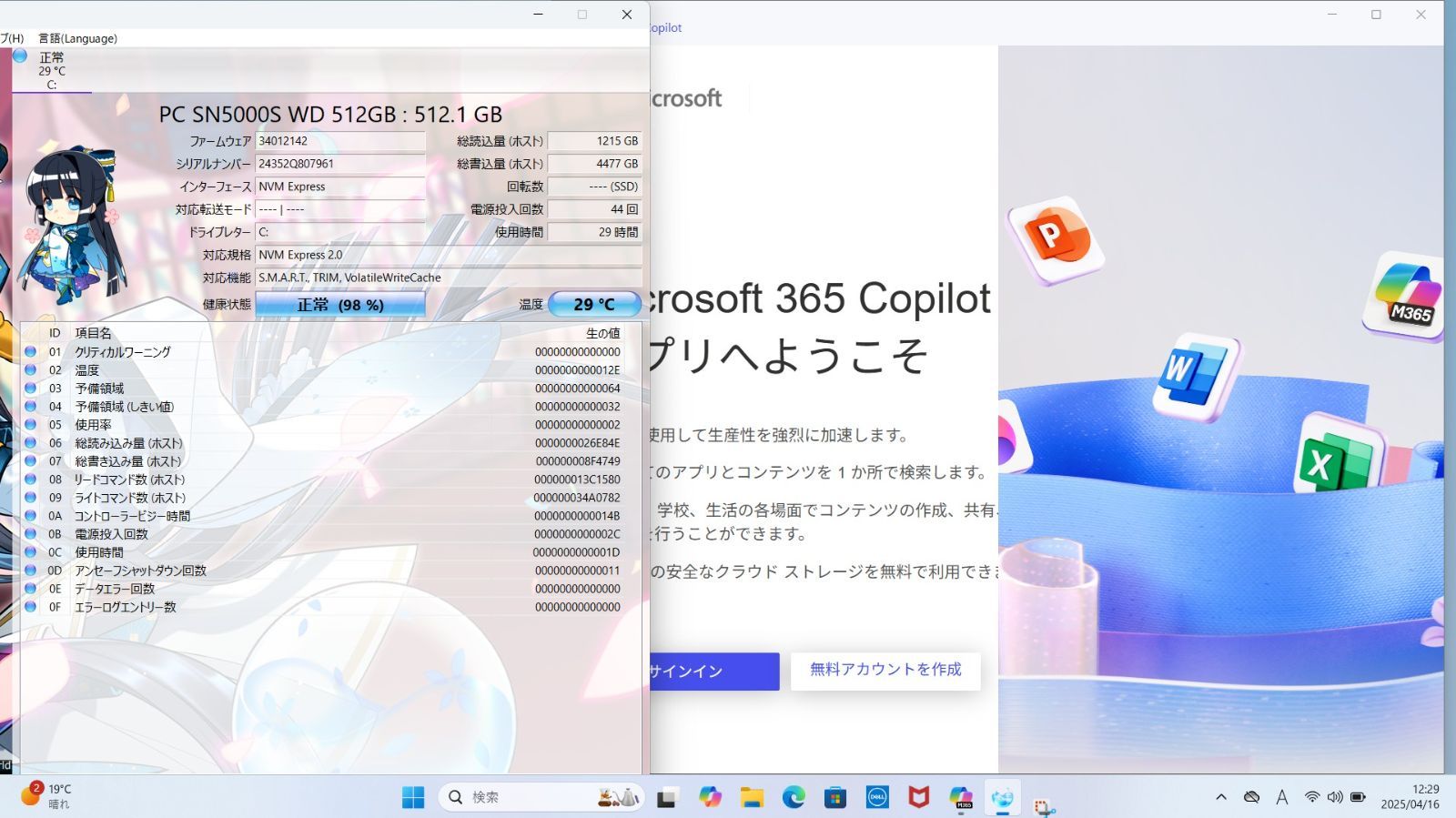Toggle the IME input mode A indicator
This screenshot has width=1456, height=818.
(x=1282, y=797)
